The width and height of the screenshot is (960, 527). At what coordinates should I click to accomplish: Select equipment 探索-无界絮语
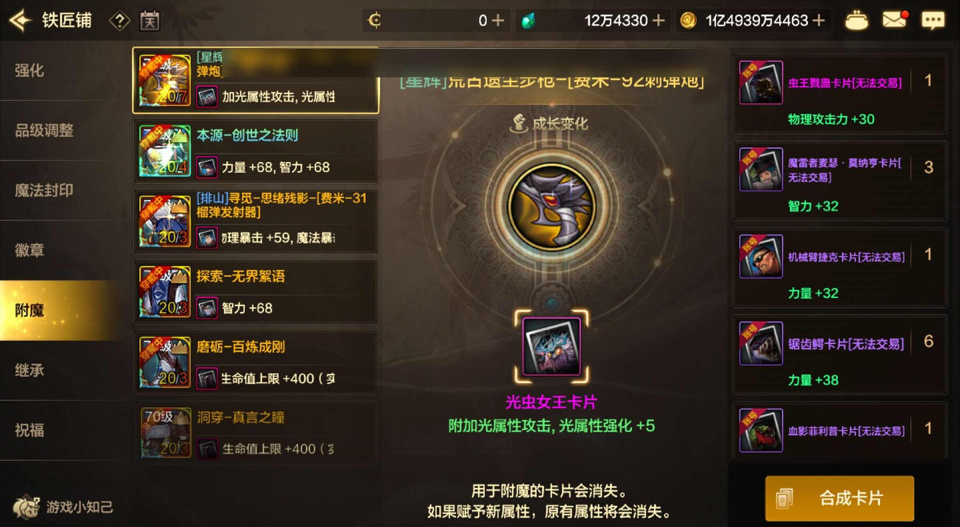pos(255,292)
